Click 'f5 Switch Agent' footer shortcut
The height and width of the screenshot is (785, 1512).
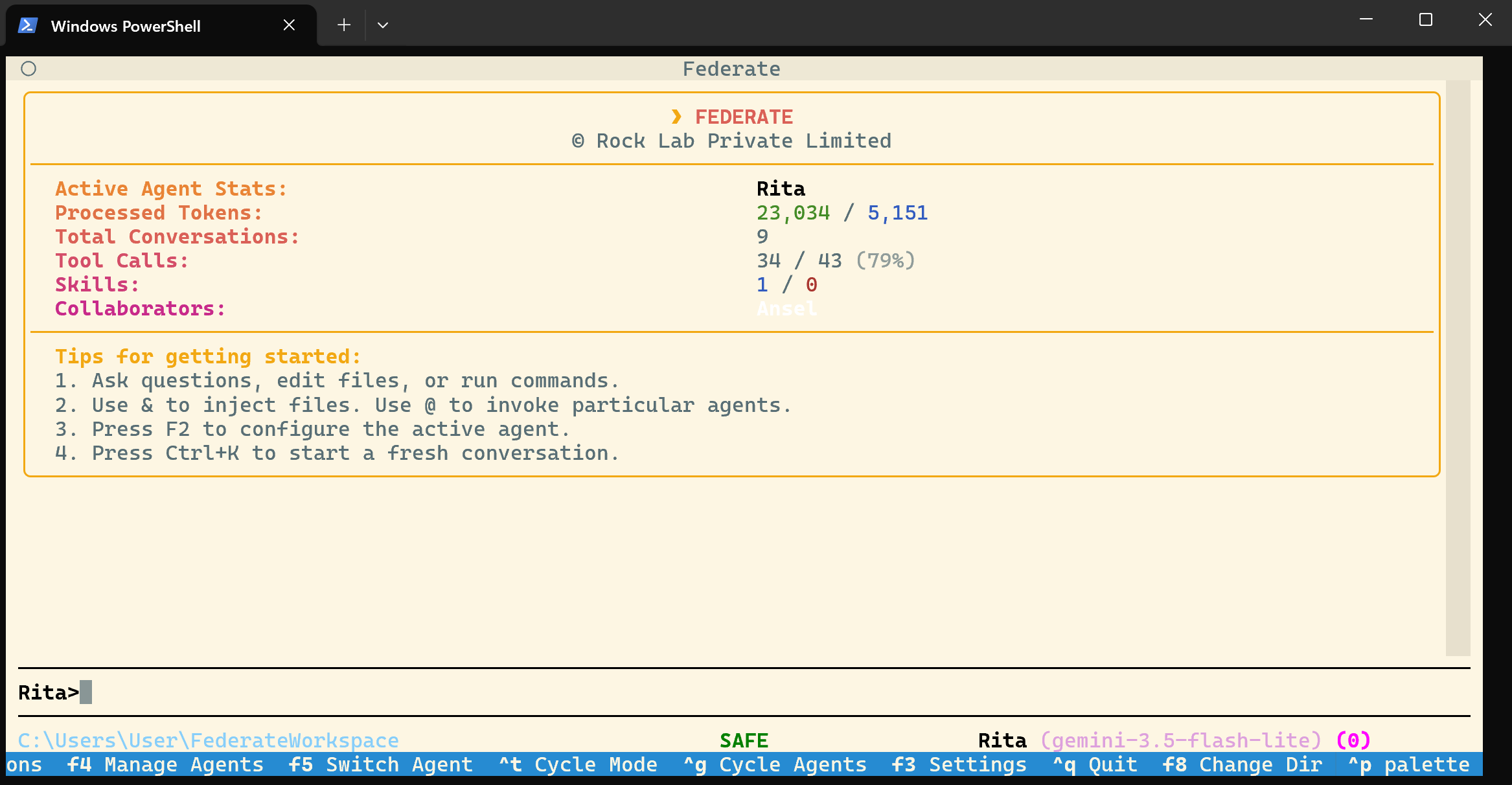tap(380, 764)
